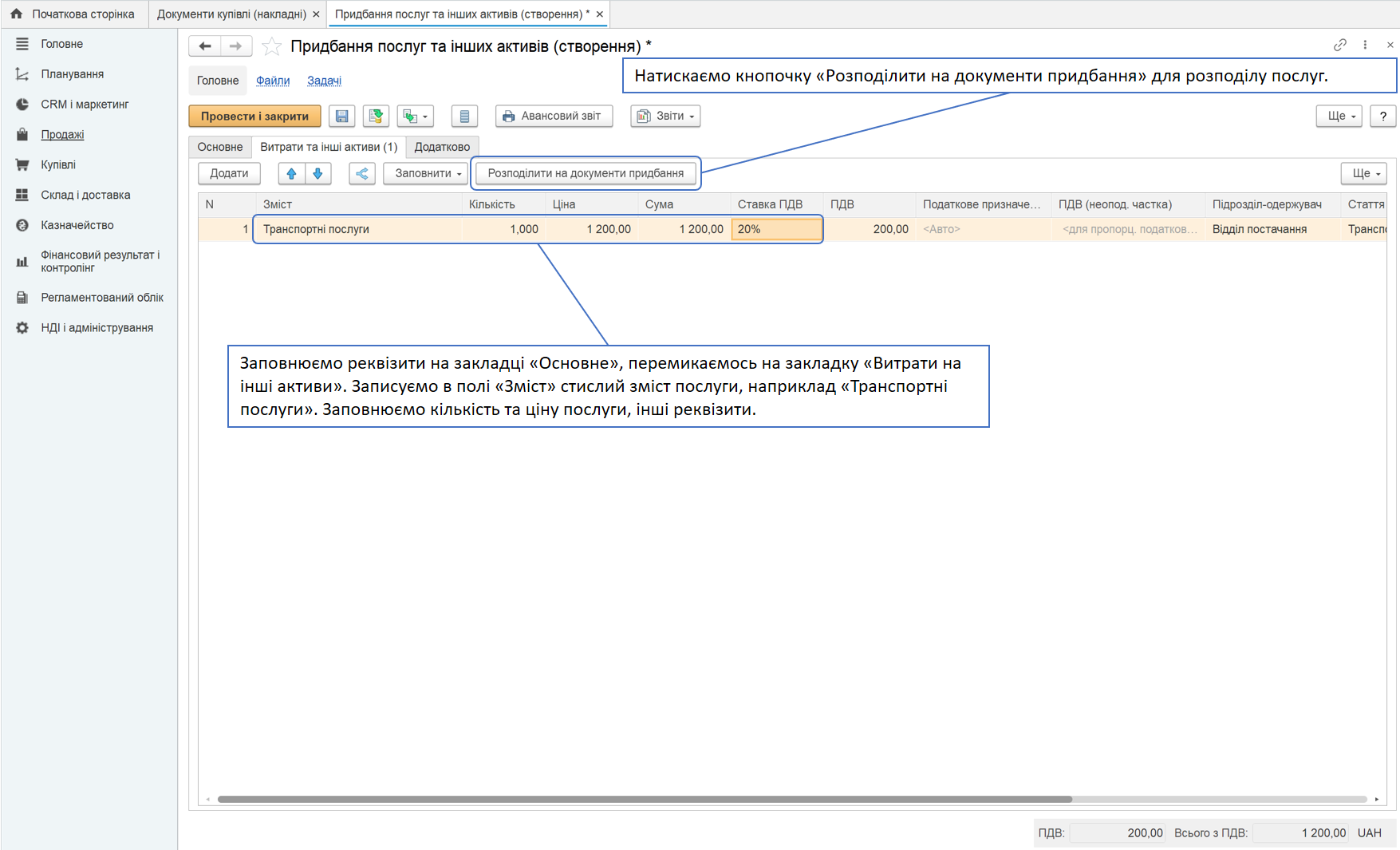Click the Відділ постачання cell
The image size is (1400, 850).
click(1274, 229)
